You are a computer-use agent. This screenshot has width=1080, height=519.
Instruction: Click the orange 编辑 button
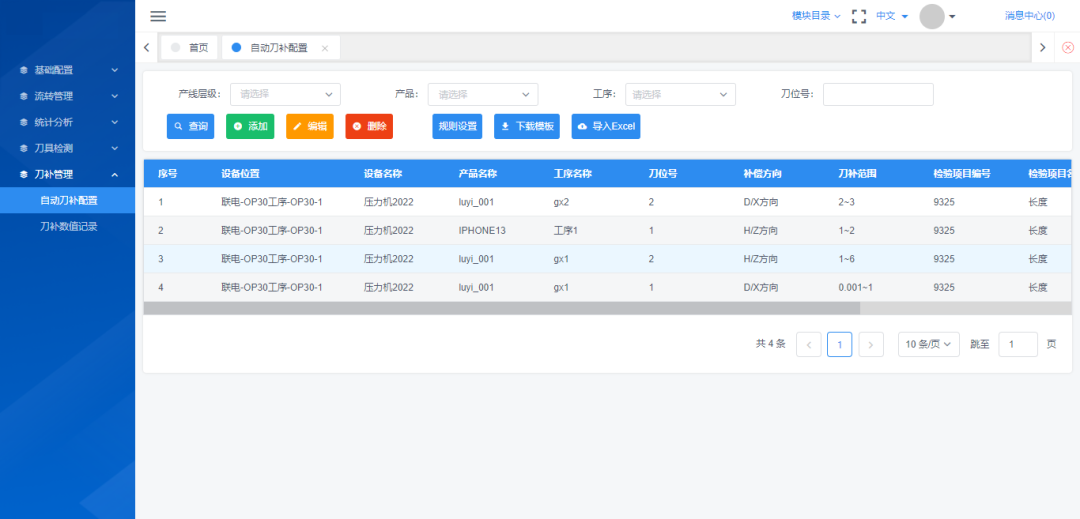pyautogui.click(x=310, y=127)
